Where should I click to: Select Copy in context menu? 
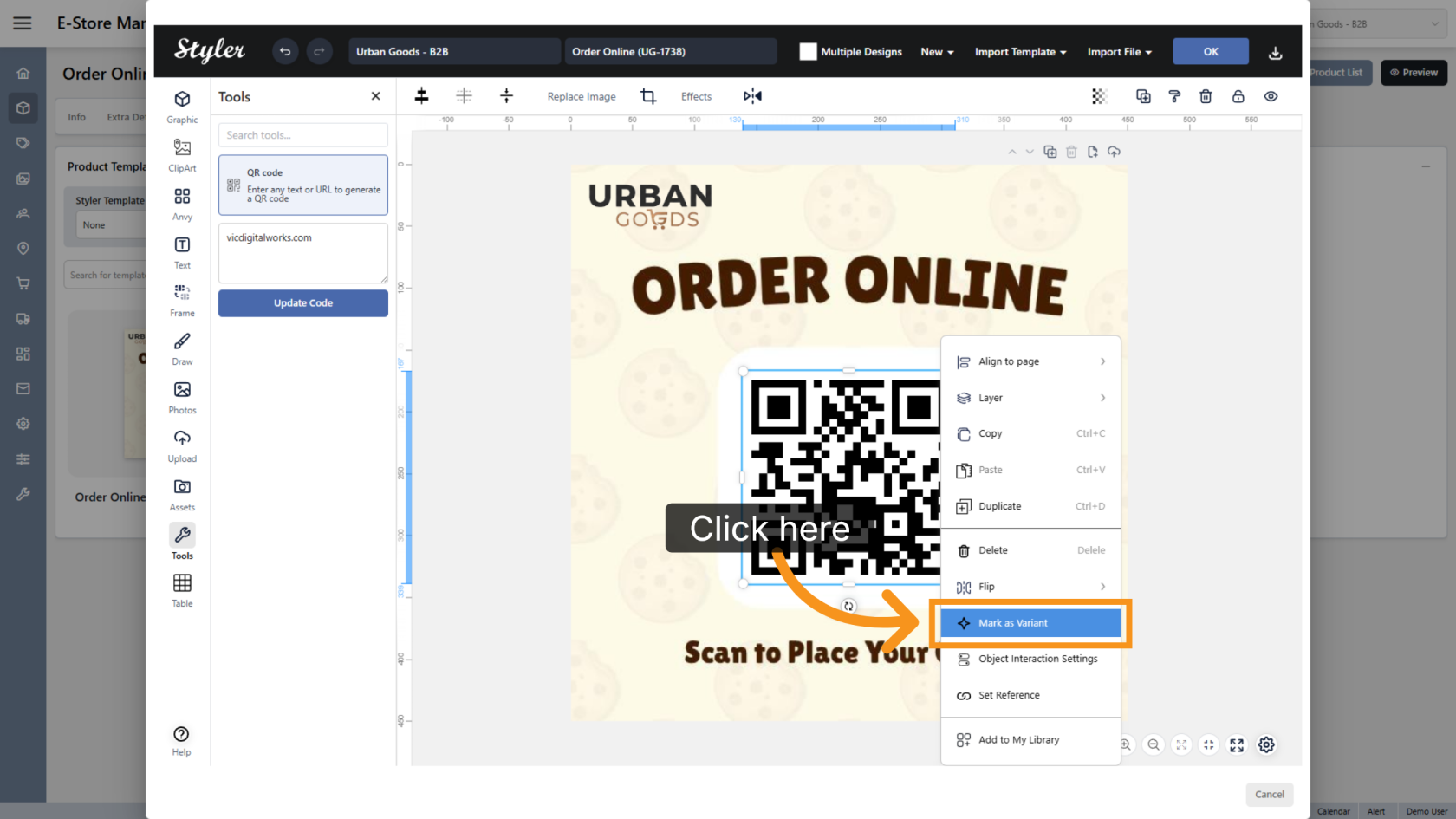1030,433
